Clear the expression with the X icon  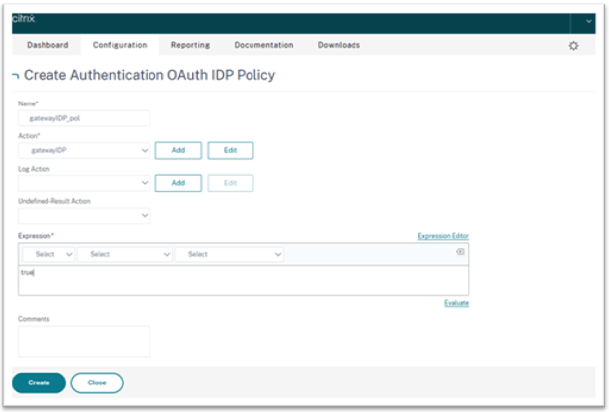(x=460, y=252)
